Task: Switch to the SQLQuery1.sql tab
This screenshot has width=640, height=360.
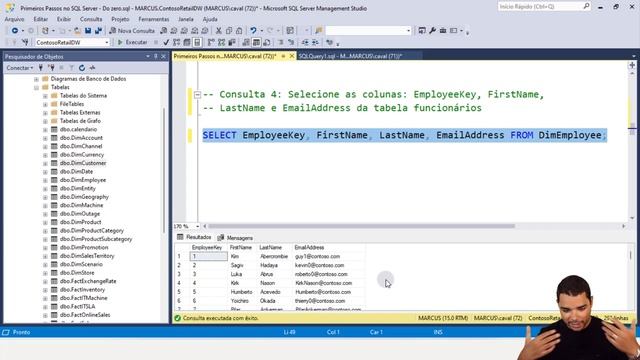Action: [x=350, y=56]
